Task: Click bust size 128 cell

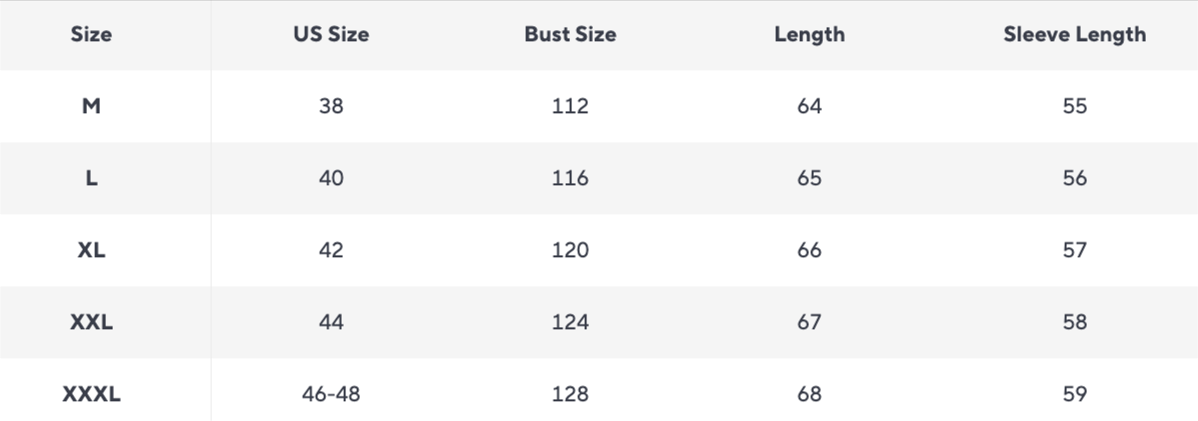Action: click(x=570, y=394)
